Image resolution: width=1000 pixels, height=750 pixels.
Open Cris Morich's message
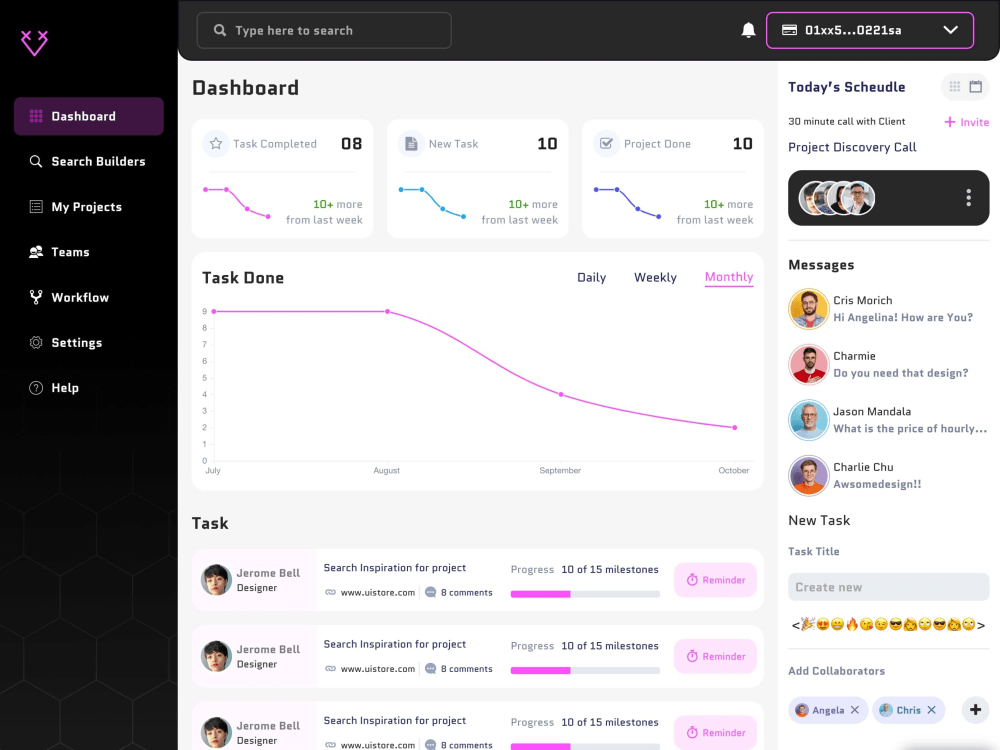(x=888, y=309)
